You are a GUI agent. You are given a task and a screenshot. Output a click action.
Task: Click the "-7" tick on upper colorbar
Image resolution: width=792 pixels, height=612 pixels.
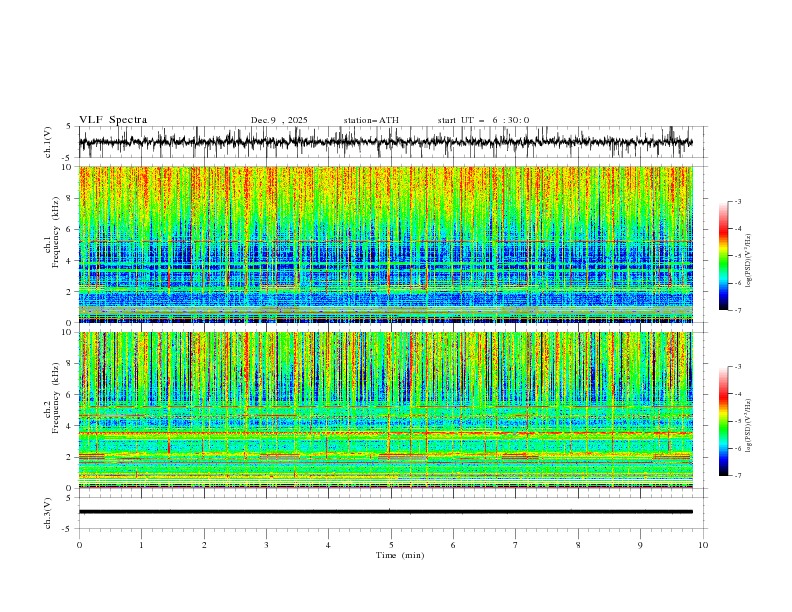click(x=738, y=310)
